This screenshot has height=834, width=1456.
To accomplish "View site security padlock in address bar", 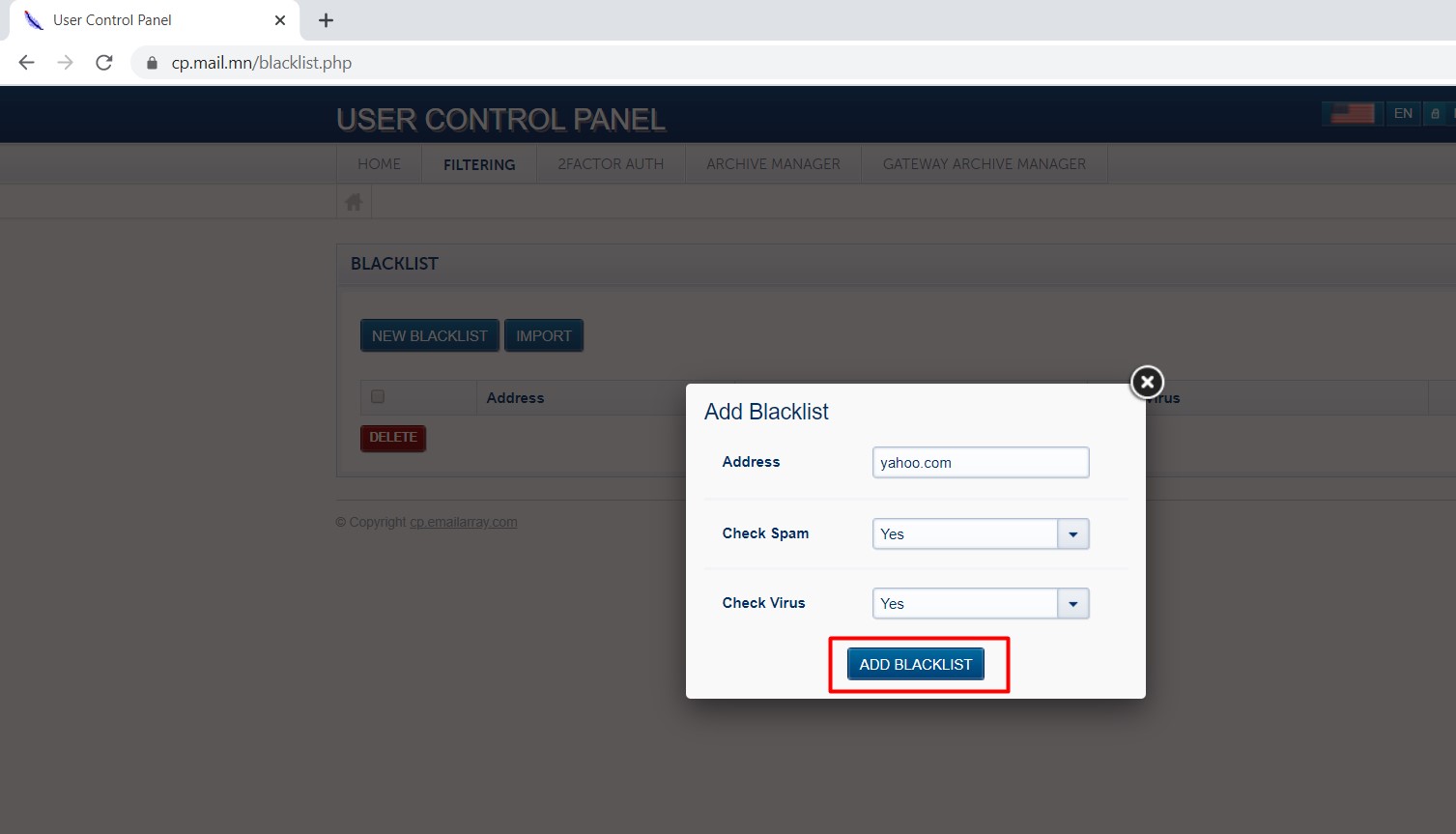I will 152,63.
